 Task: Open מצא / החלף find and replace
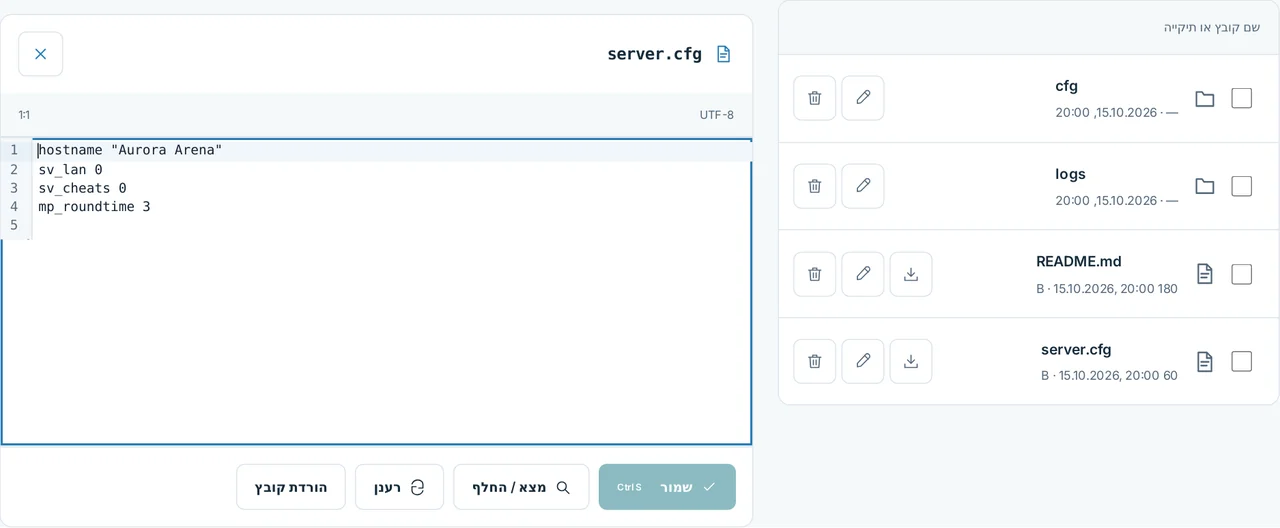click(521, 487)
